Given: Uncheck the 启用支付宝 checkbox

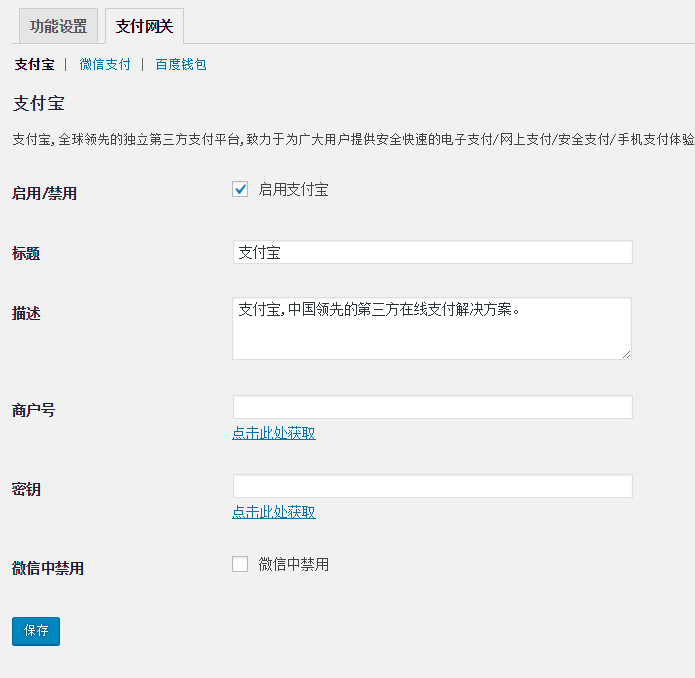Looking at the screenshot, I should [240, 189].
